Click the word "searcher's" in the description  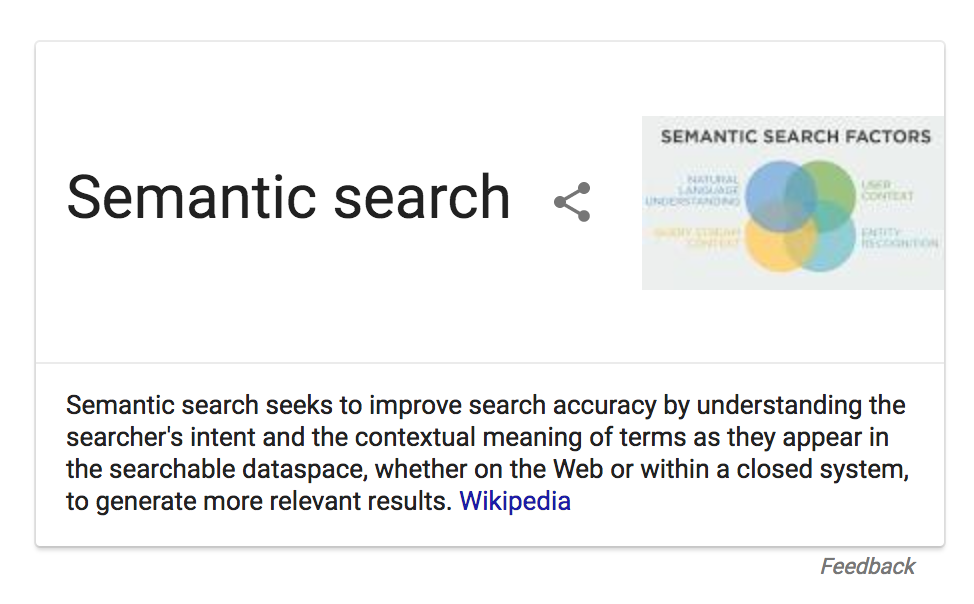(124, 437)
